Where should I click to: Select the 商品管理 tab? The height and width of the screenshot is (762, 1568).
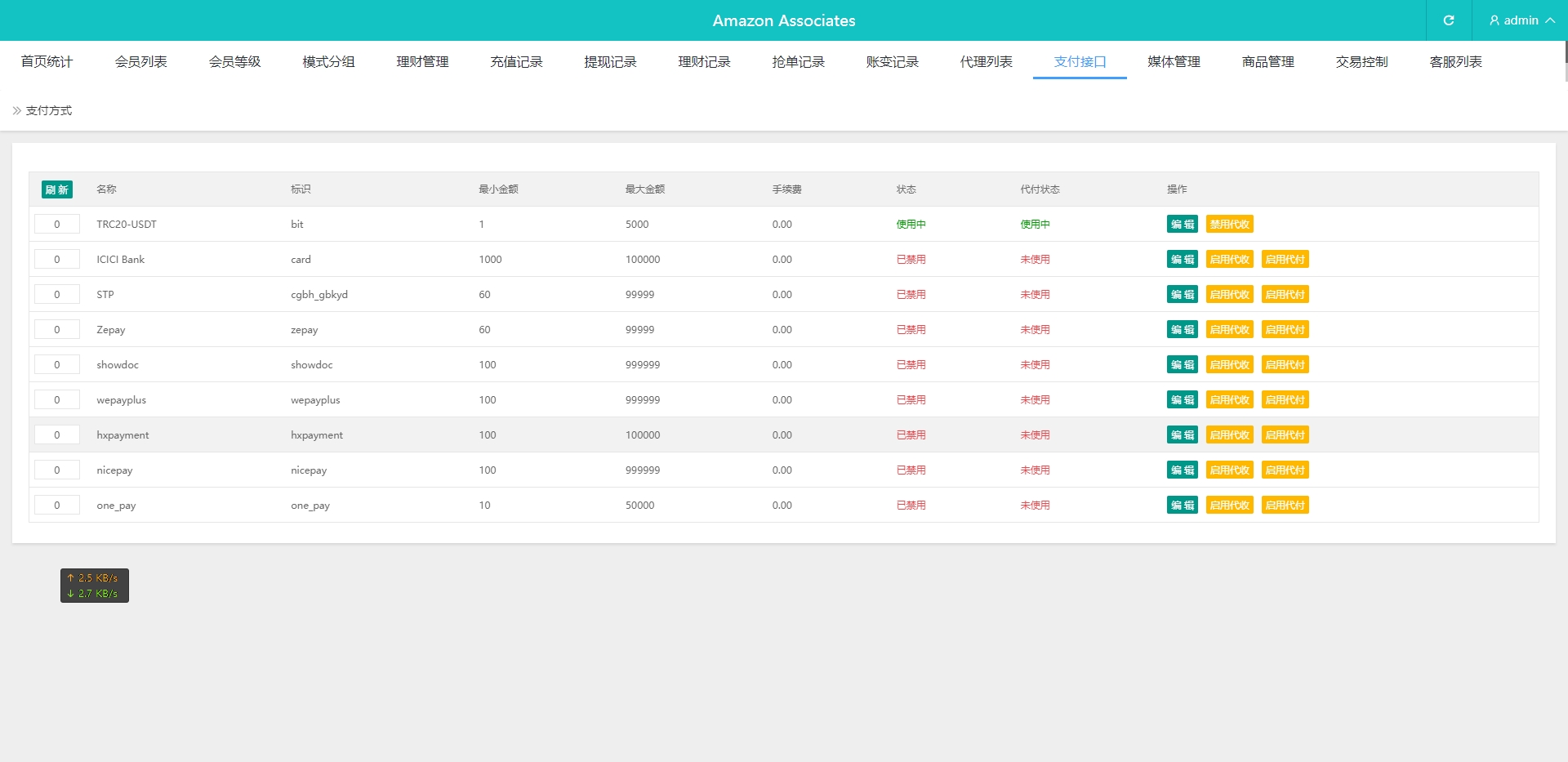coord(1267,62)
